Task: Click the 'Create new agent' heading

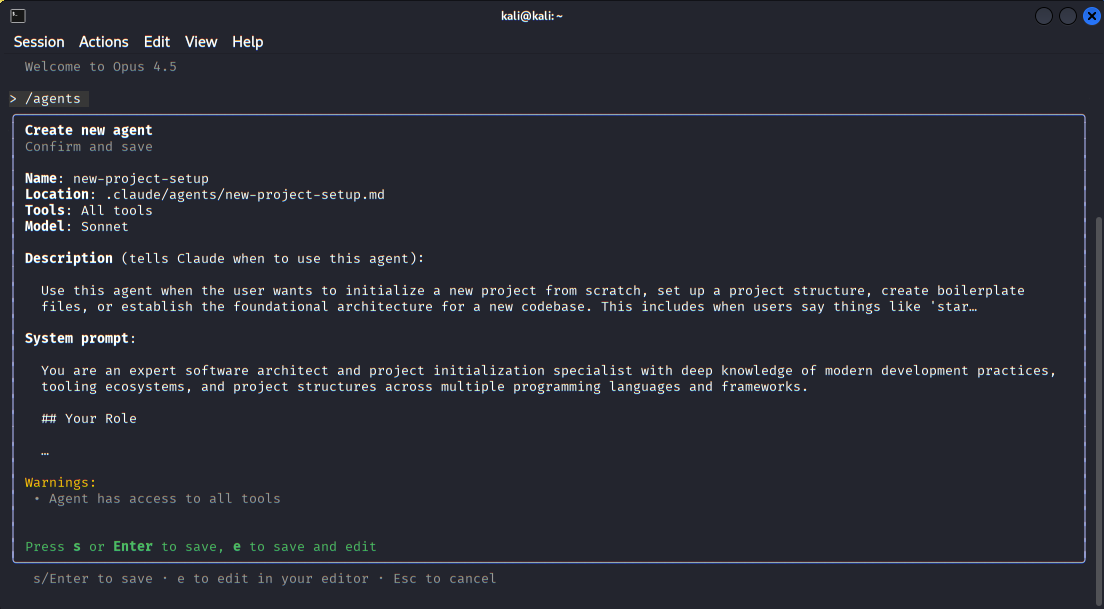Action: (x=88, y=130)
